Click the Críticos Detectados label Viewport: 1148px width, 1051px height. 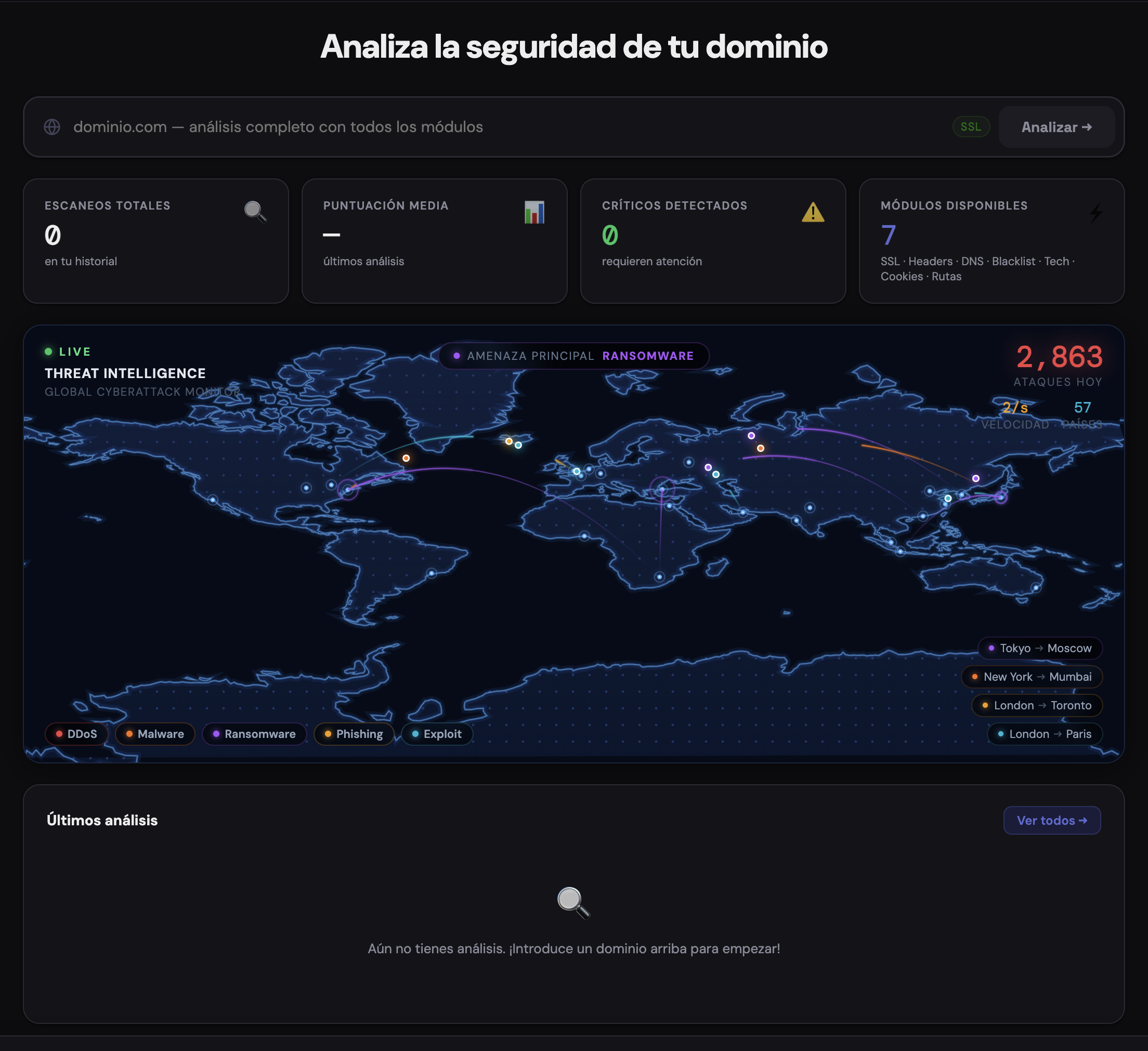pyautogui.click(x=675, y=205)
